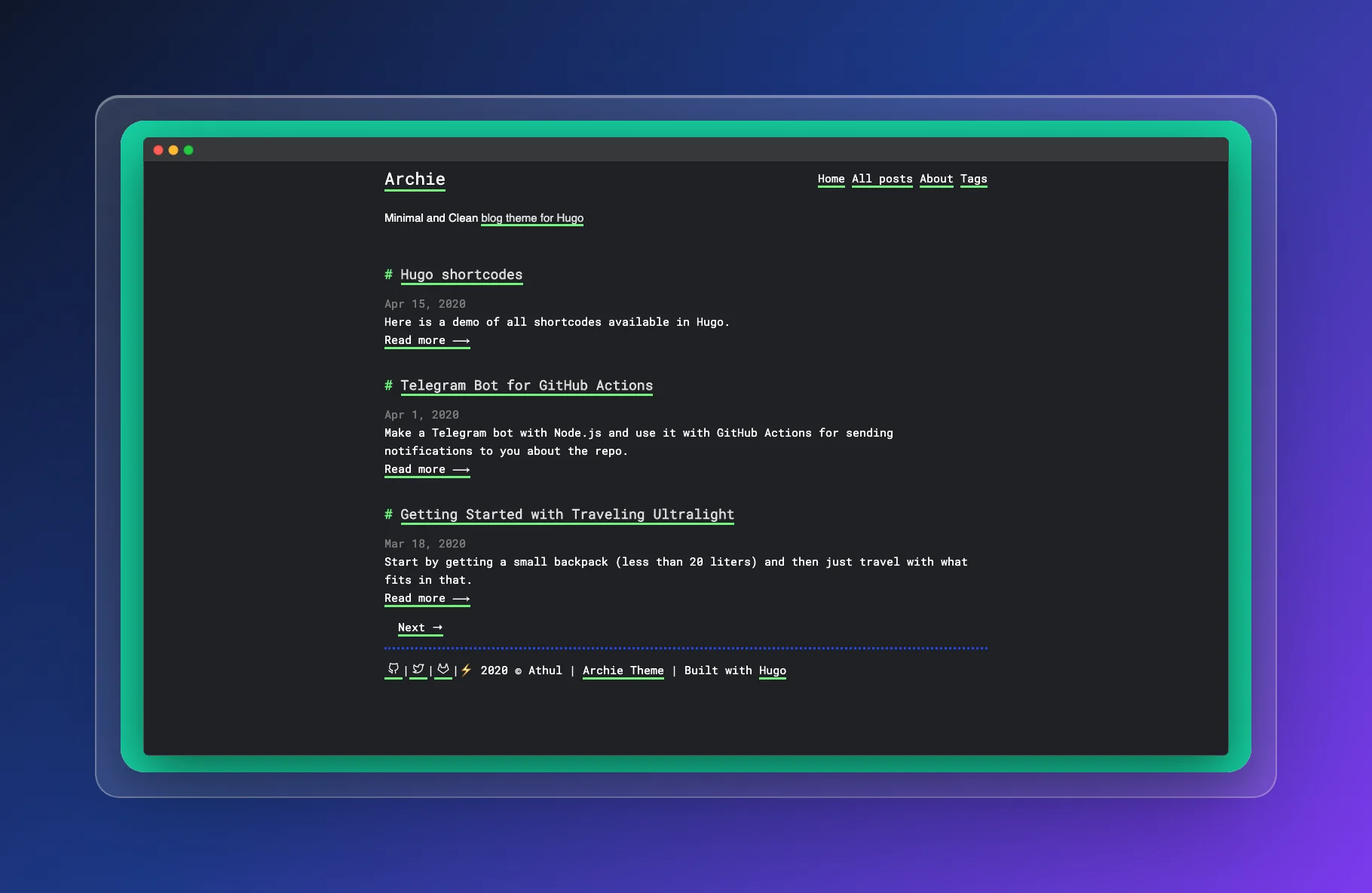Open Getting Started with Traveling Ultralight post
Image resolution: width=1372 pixels, height=893 pixels.
tap(567, 514)
